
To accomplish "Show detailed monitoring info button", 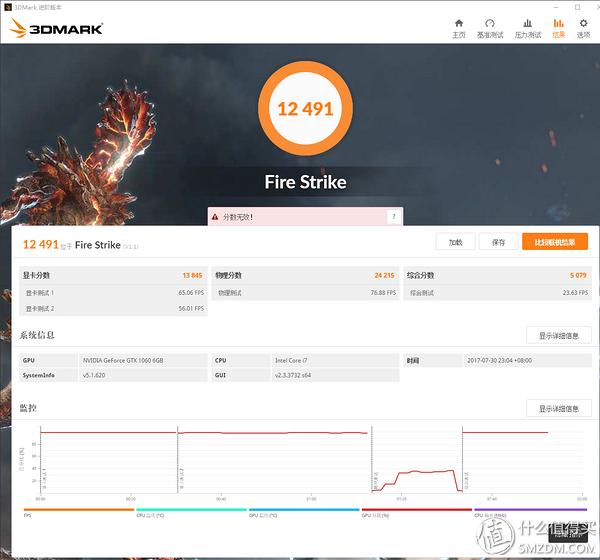I will [x=559, y=408].
